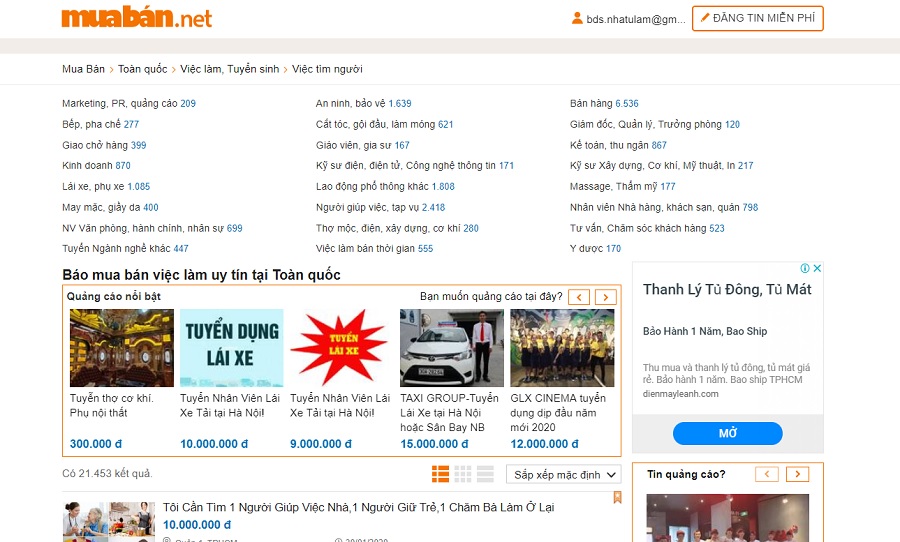Click Bạn muốn quảng cáo tại đây? link
The height and width of the screenshot is (542, 900).
click(x=491, y=296)
